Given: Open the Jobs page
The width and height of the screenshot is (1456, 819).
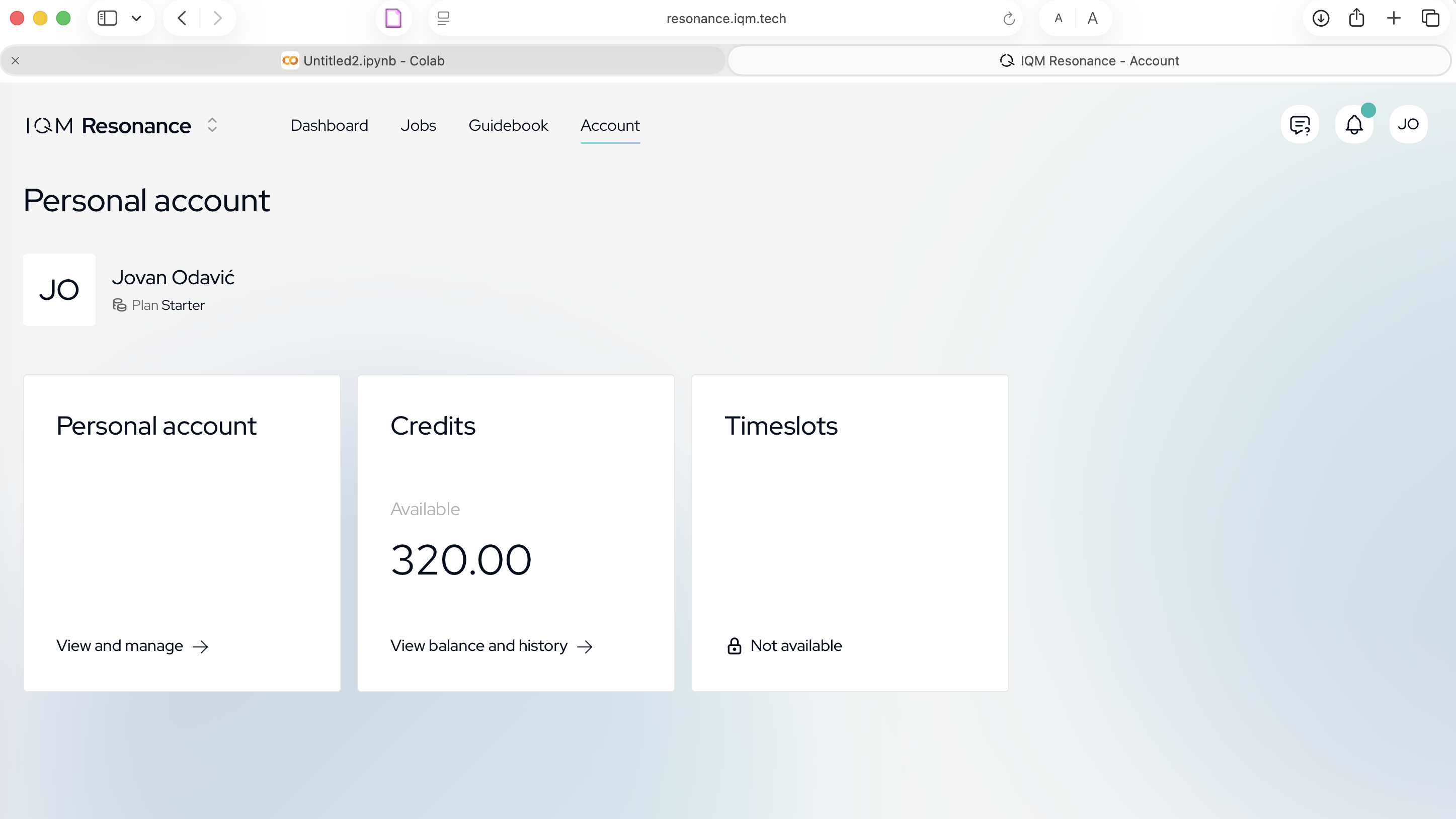Looking at the screenshot, I should point(418,125).
